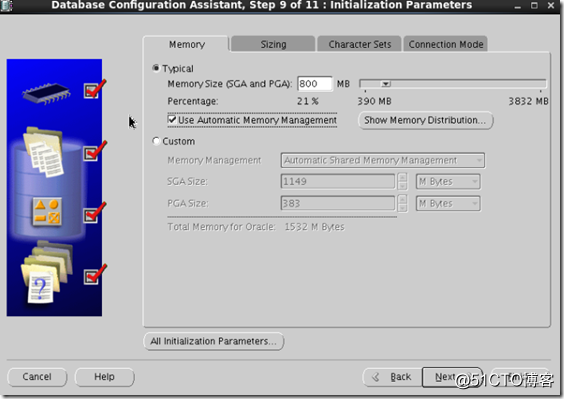Image resolution: width=564 pixels, height=399 pixels.
Task: Open the Sizing tab
Action: 273,44
